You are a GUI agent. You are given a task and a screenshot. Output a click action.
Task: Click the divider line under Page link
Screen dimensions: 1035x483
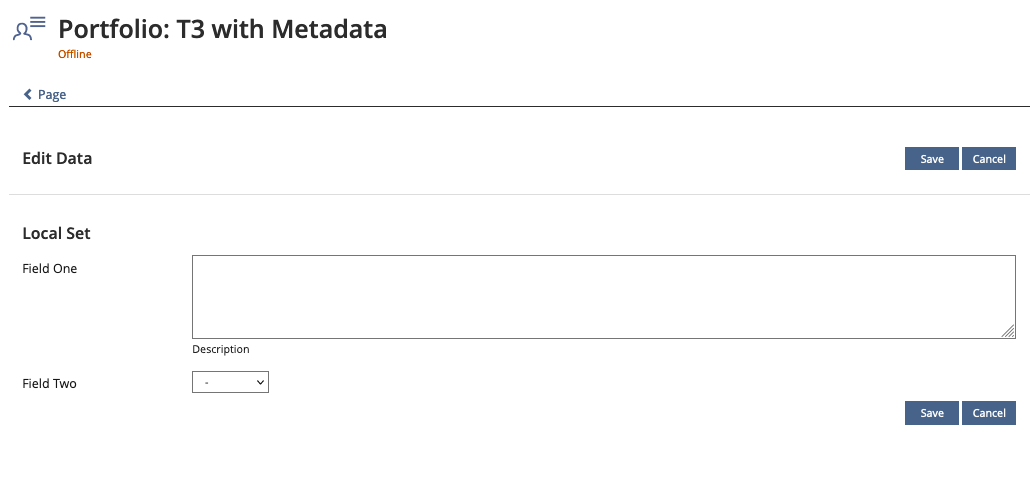click(518, 106)
